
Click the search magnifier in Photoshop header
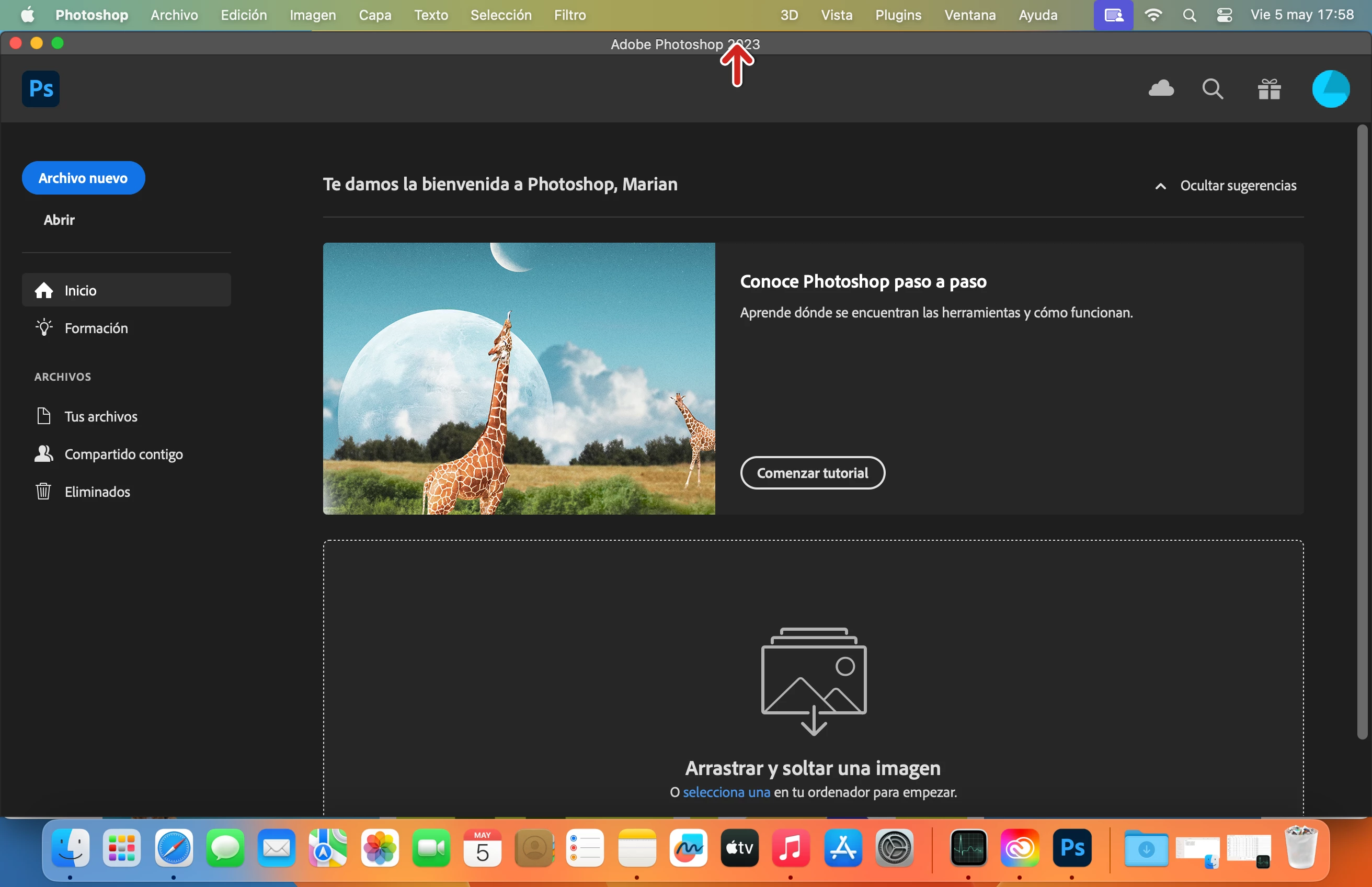pyautogui.click(x=1213, y=89)
